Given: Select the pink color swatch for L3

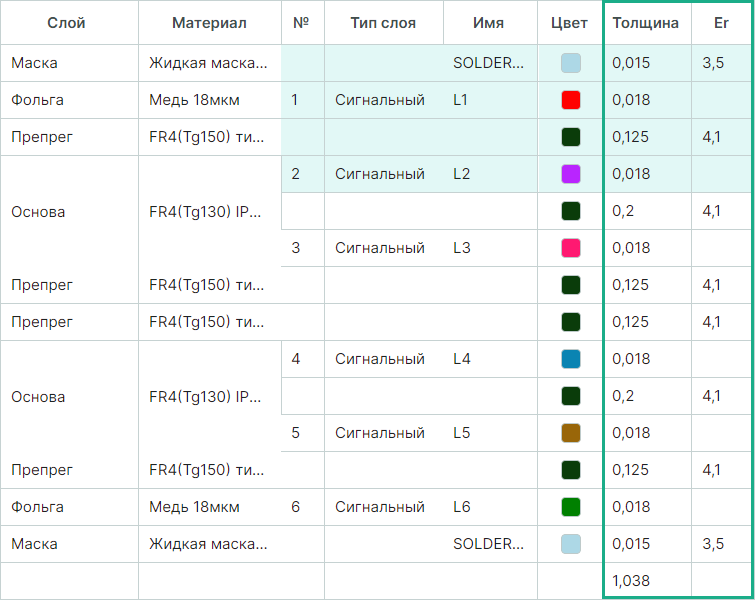Looking at the screenshot, I should coord(571,248).
